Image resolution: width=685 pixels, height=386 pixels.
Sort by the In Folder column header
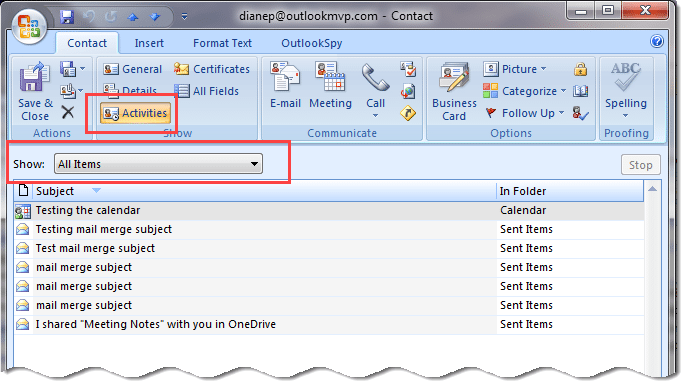pyautogui.click(x=570, y=191)
